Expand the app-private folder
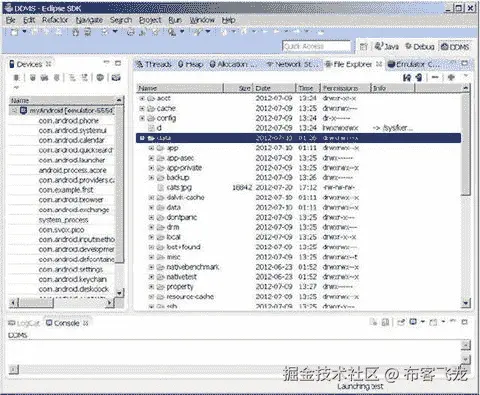Screen dimensions: 480x395 click(151, 168)
